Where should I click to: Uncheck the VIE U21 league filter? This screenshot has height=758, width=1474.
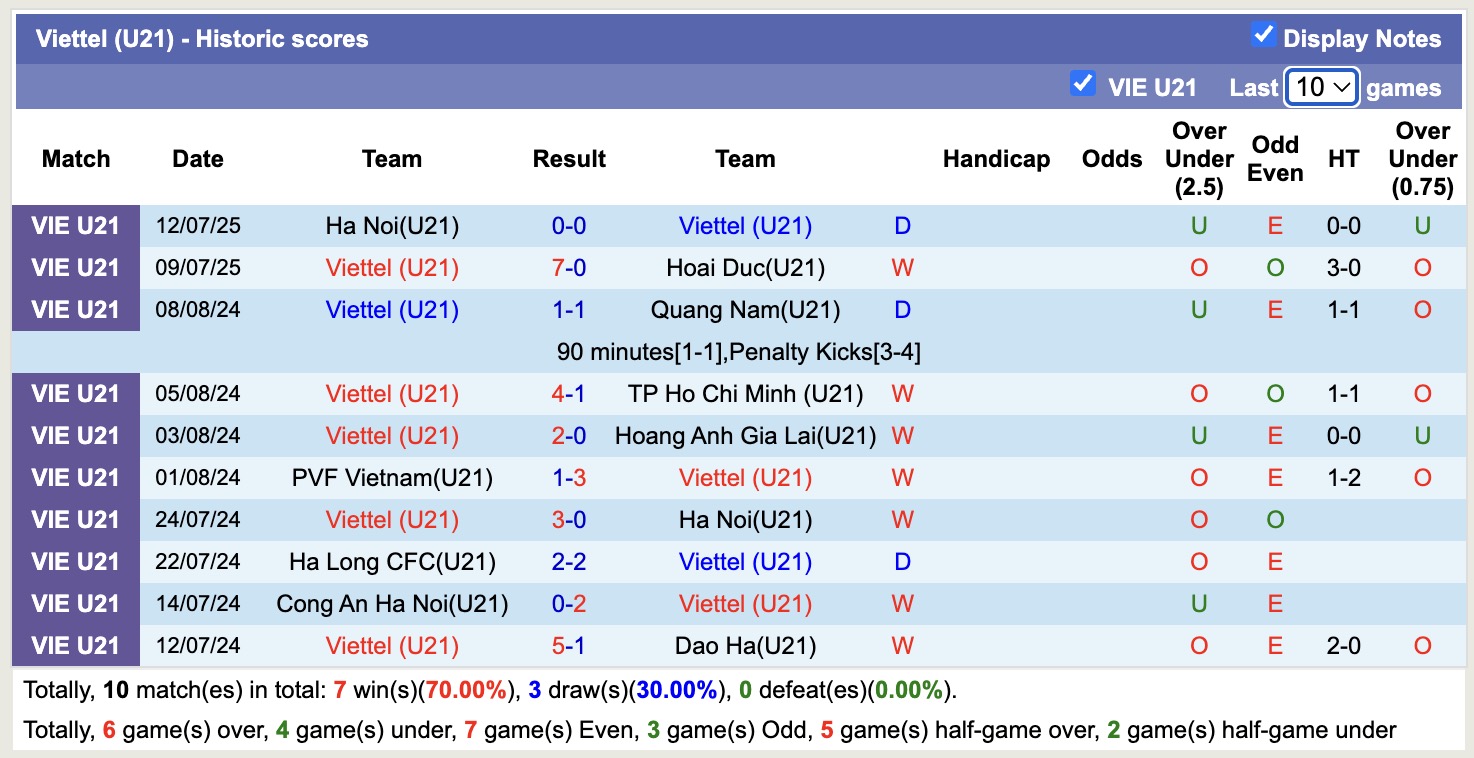tap(1082, 83)
